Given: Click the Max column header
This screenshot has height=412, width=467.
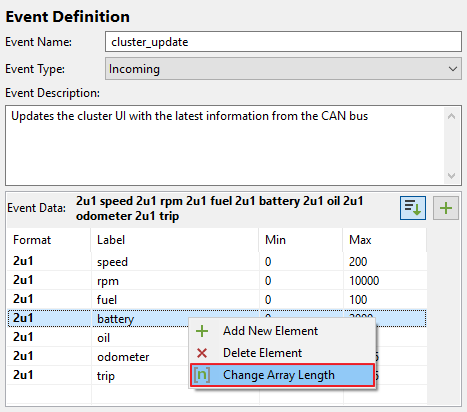Looking at the screenshot, I should tap(385, 240).
